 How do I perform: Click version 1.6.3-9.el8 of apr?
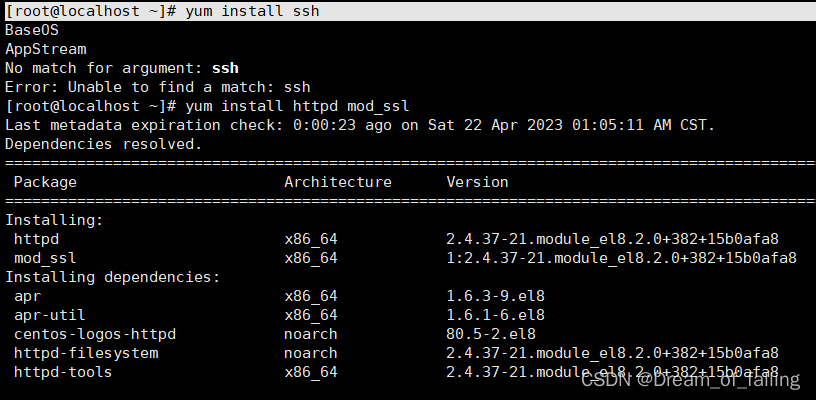(495, 296)
